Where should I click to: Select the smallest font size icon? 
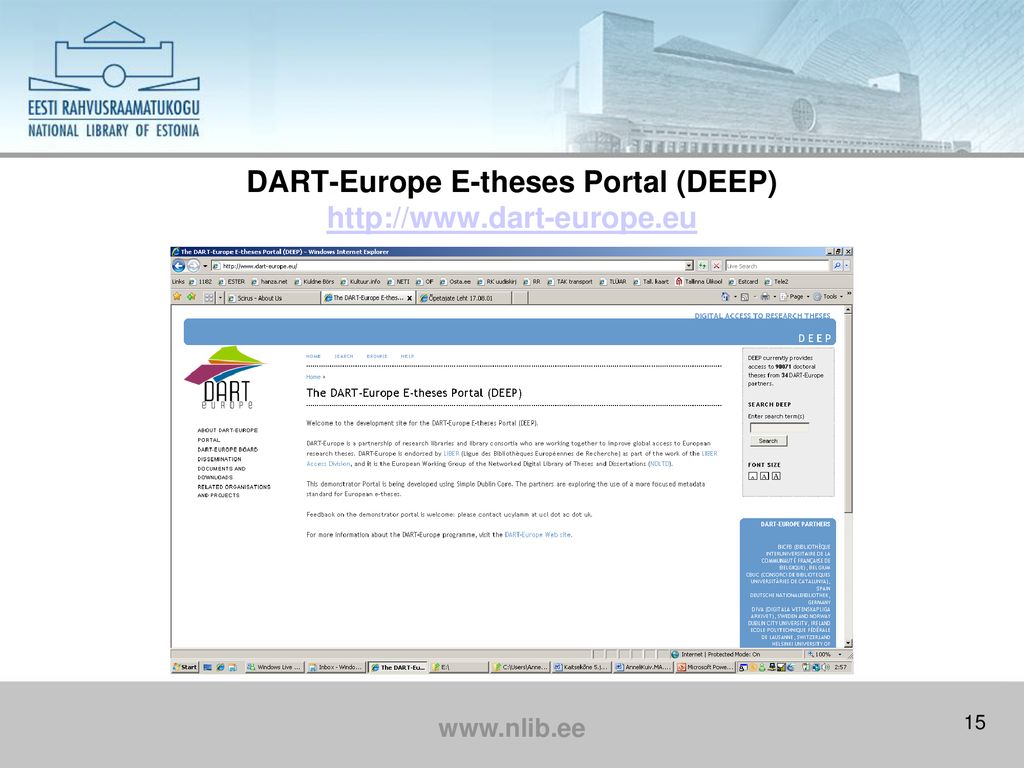click(x=752, y=476)
